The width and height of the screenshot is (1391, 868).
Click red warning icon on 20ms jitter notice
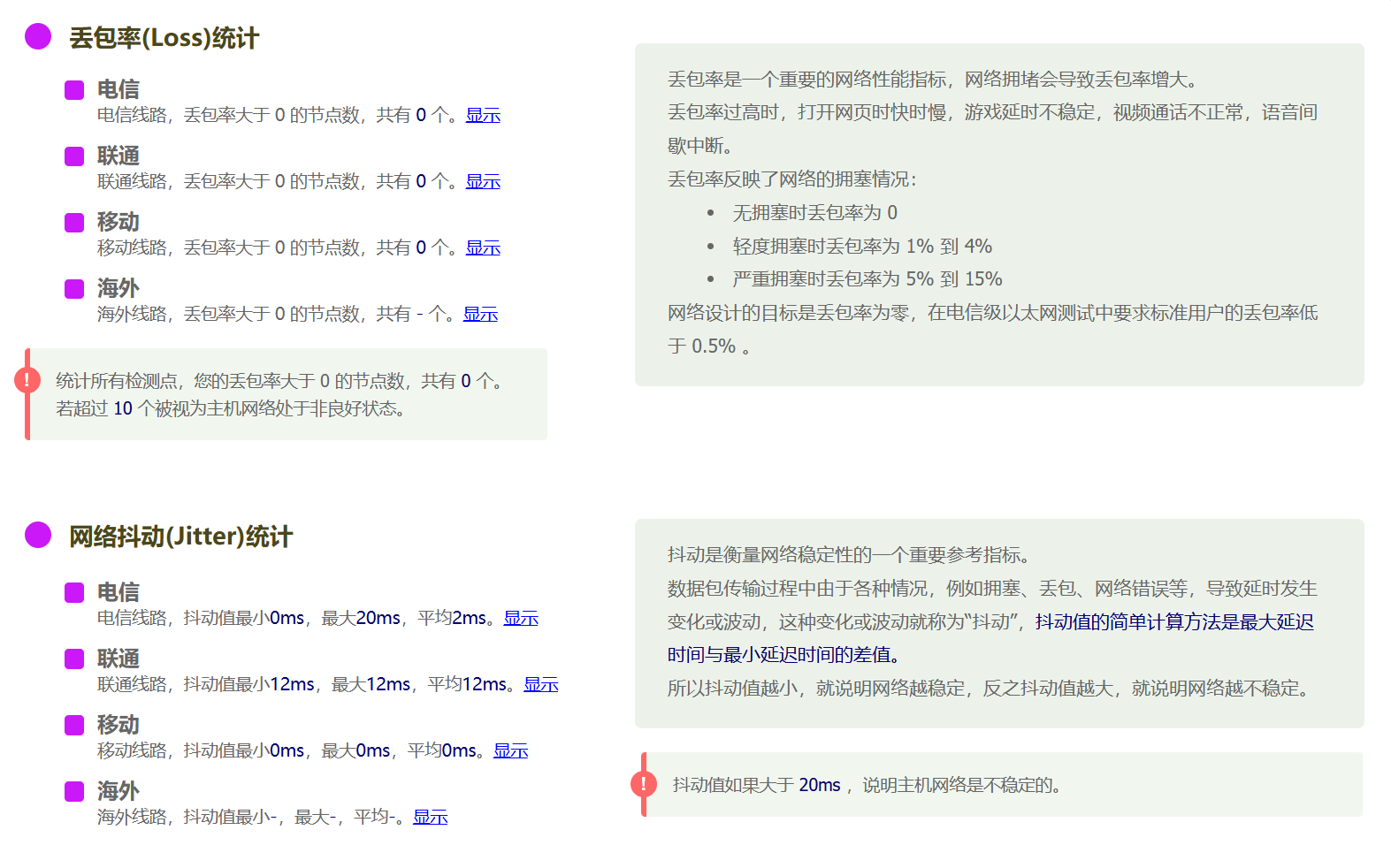pyautogui.click(x=644, y=784)
